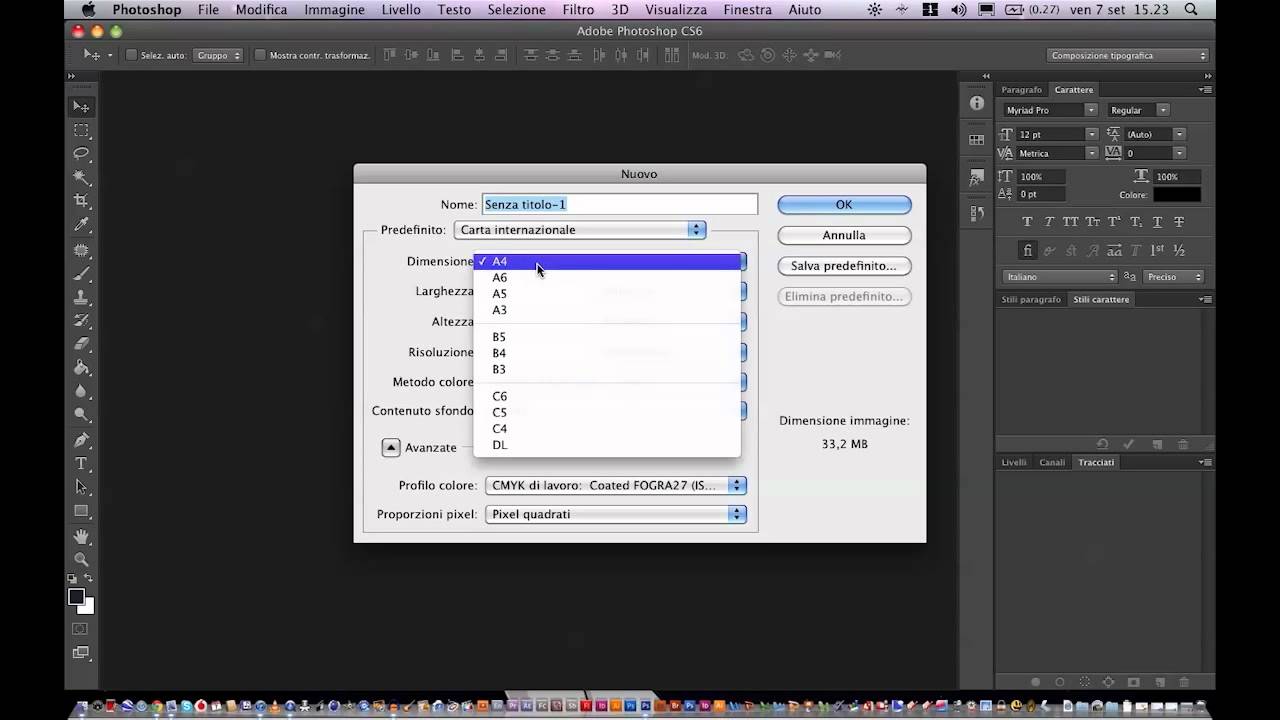This screenshot has height=720, width=1280.
Task: Select the Crop tool
Action: click(x=82, y=201)
